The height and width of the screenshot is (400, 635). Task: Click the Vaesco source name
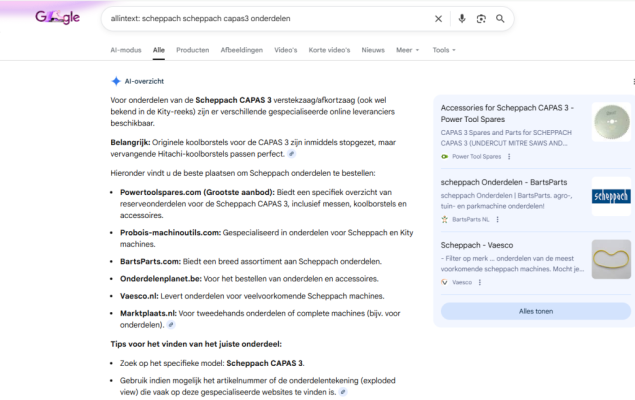point(462,282)
